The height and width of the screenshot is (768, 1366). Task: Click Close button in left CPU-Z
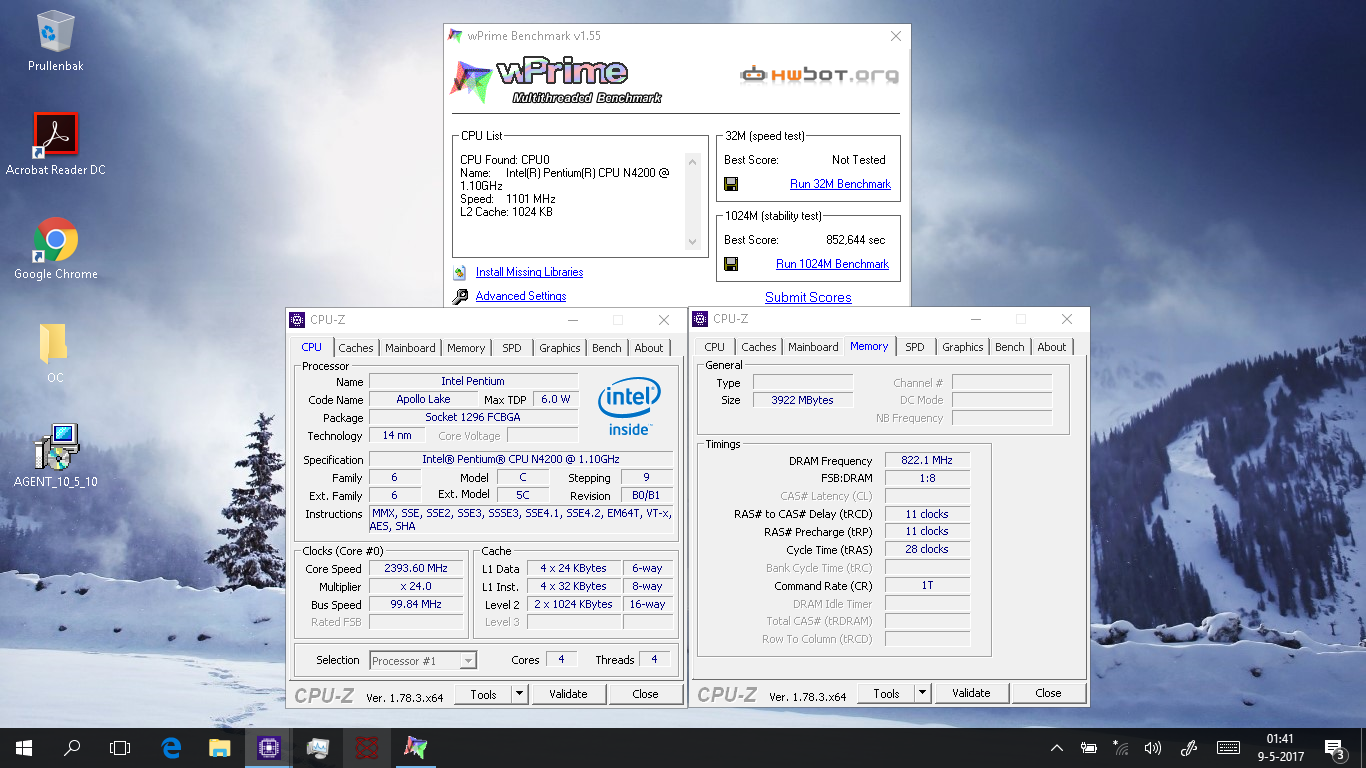click(x=646, y=694)
